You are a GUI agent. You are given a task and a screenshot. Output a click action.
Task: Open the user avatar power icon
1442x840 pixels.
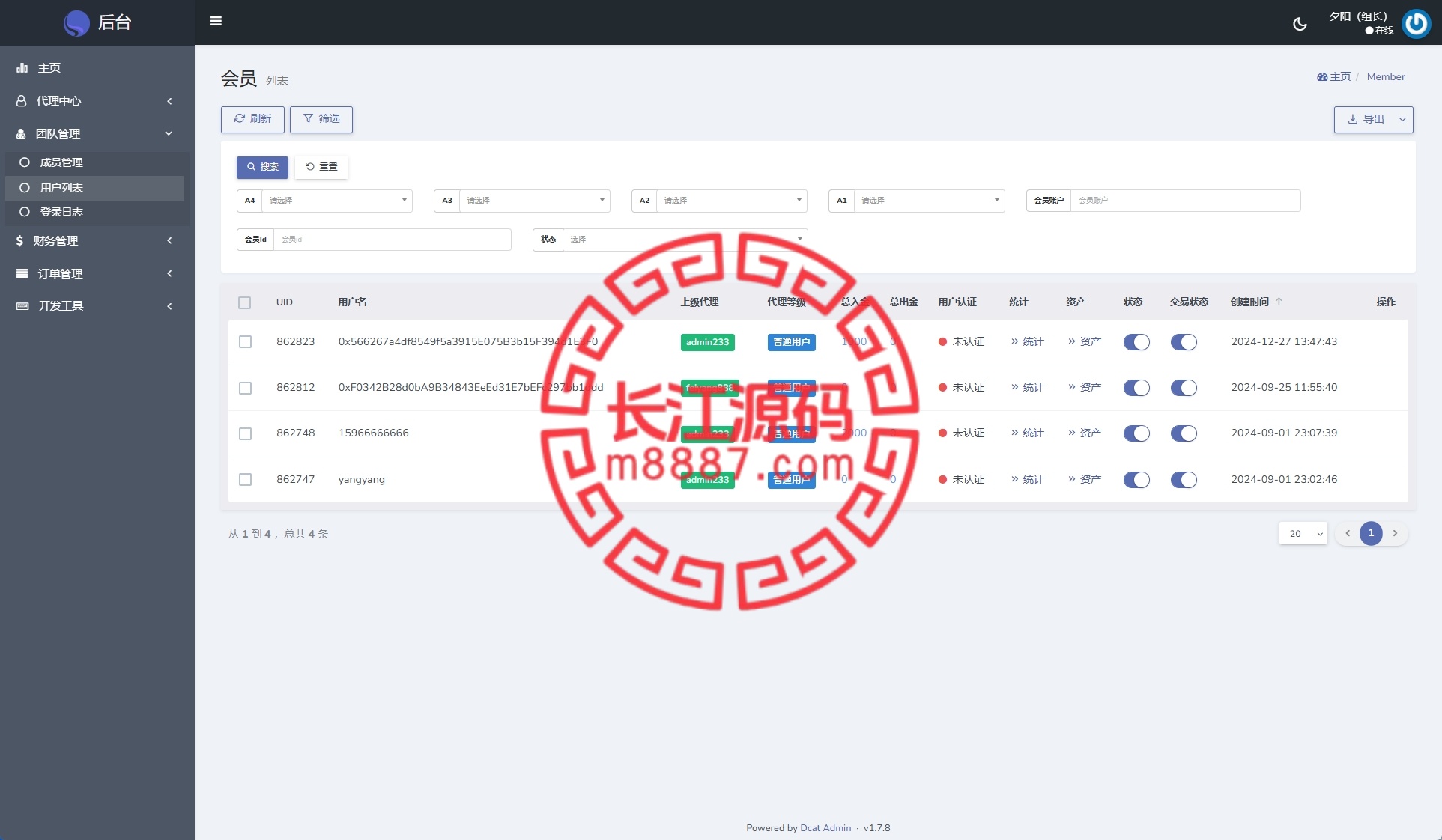coord(1416,24)
